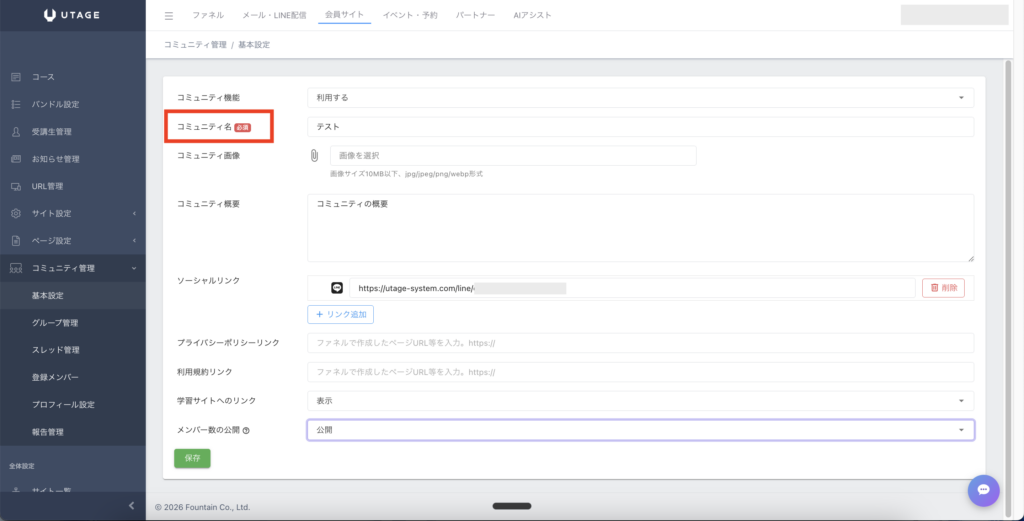The image size is (1024, 521).
Task: Click the バンドル設定 list icon
Action: point(16,104)
